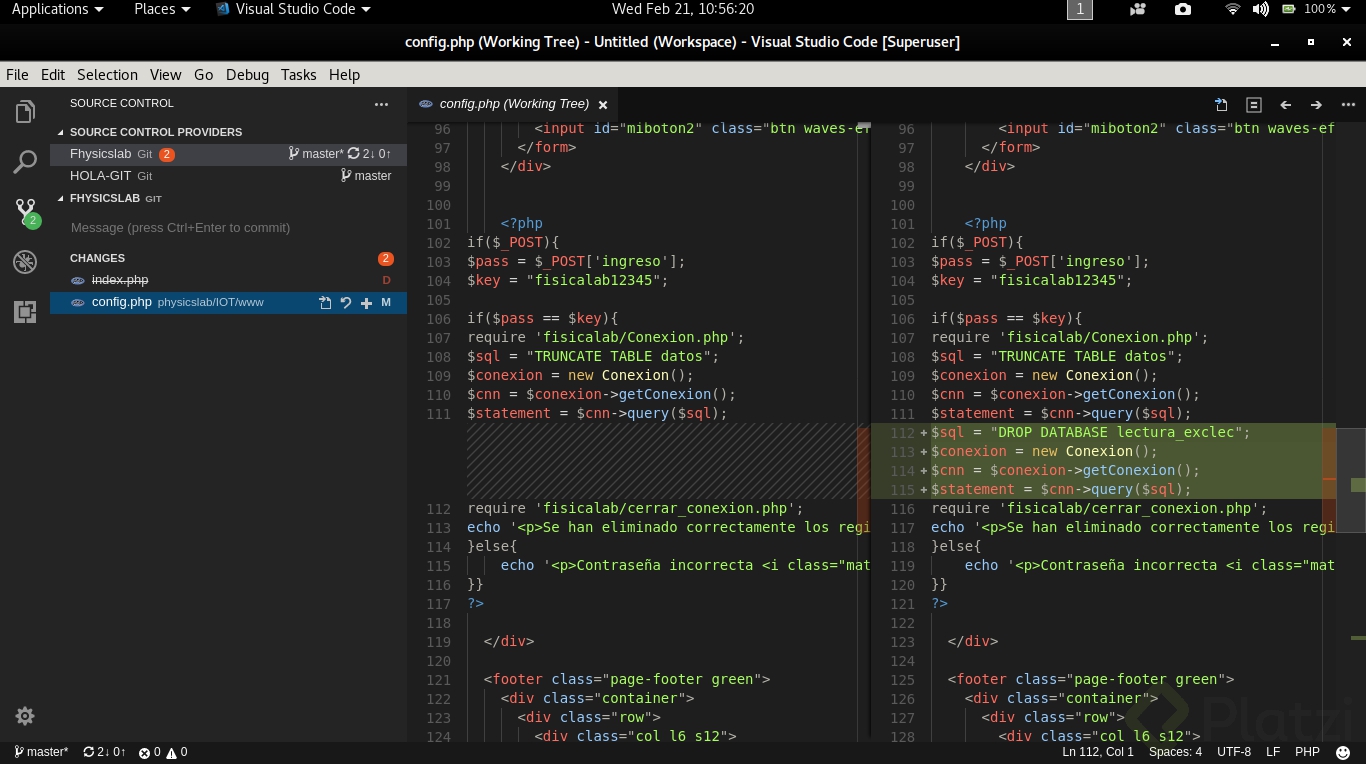Click PHP language mode in status bar
This screenshot has height=764, width=1366.
(x=1307, y=752)
